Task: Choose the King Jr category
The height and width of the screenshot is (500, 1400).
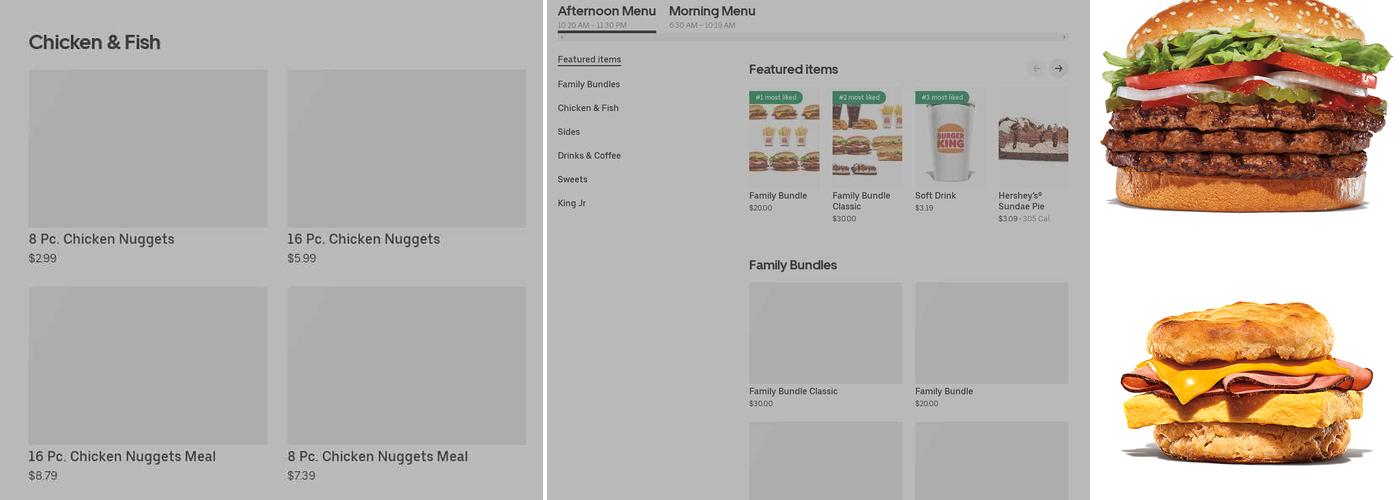Action: (x=572, y=204)
